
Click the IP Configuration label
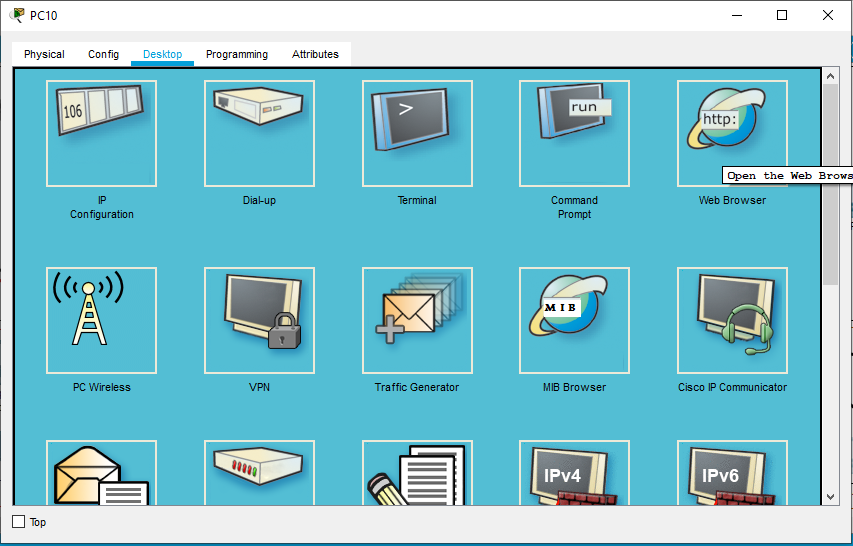pyautogui.click(x=102, y=207)
